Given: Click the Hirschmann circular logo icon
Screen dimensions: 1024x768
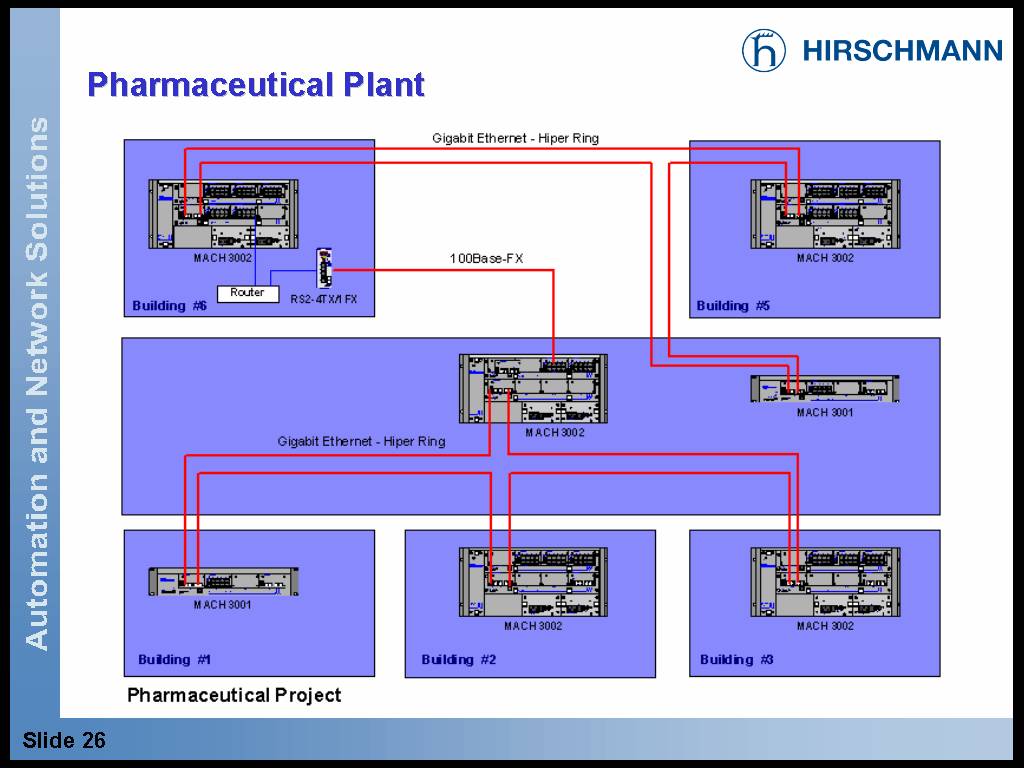Looking at the screenshot, I should click(x=764, y=50).
